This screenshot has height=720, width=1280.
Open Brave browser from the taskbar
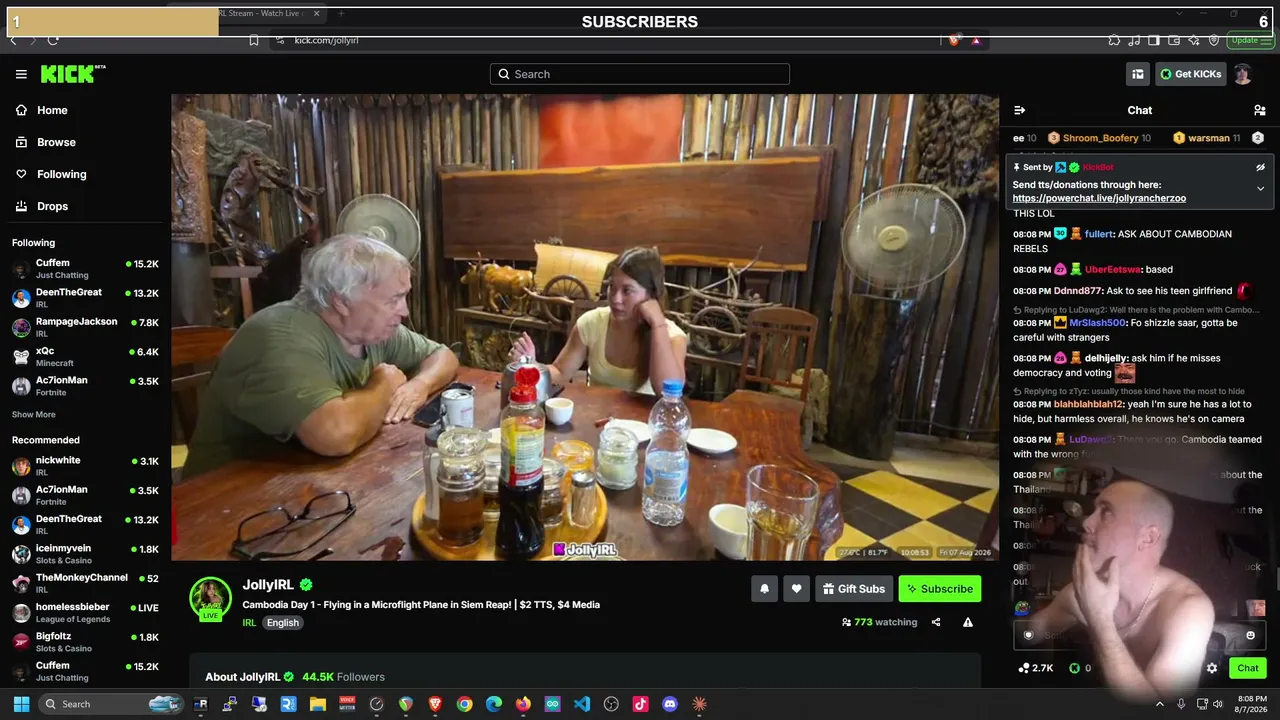pyautogui.click(x=435, y=704)
